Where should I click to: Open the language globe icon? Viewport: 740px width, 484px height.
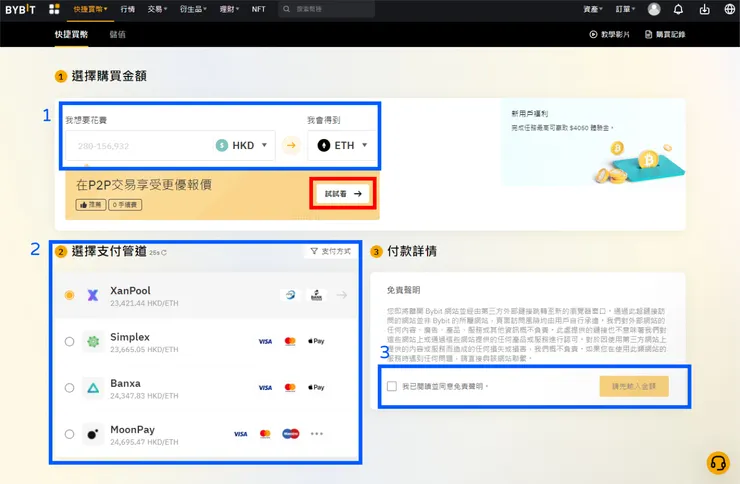(x=730, y=9)
